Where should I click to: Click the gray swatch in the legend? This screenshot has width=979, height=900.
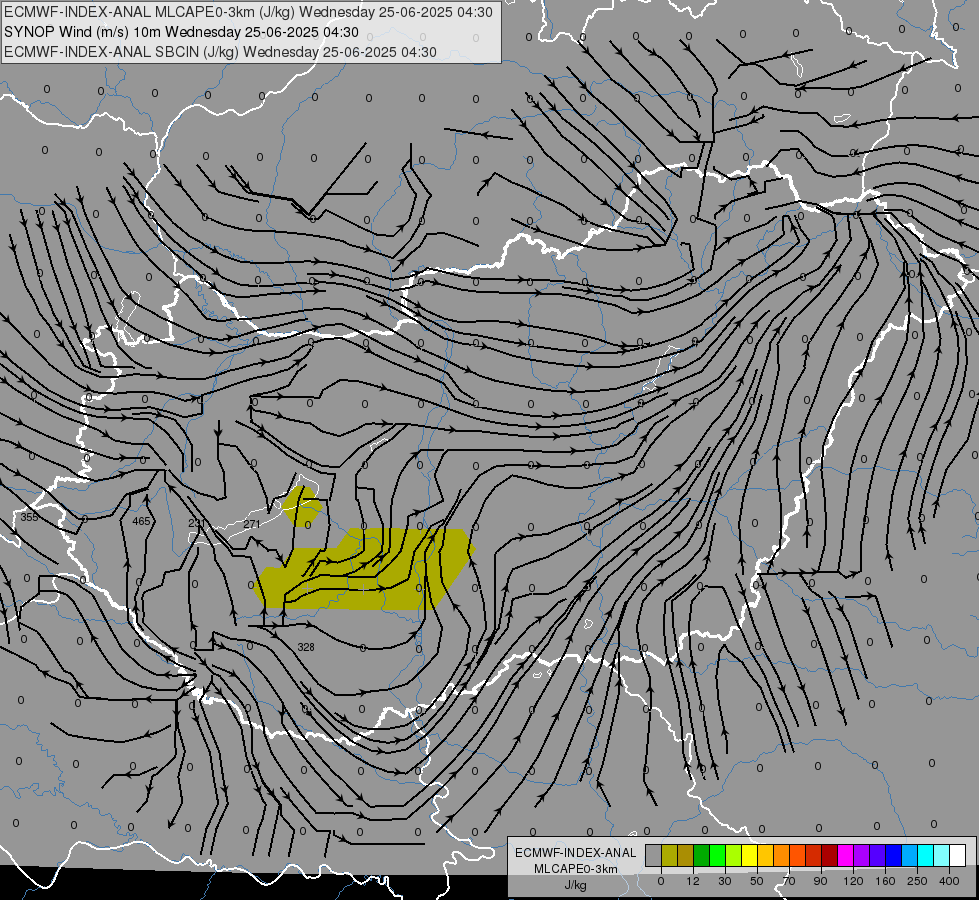(x=654, y=855)
